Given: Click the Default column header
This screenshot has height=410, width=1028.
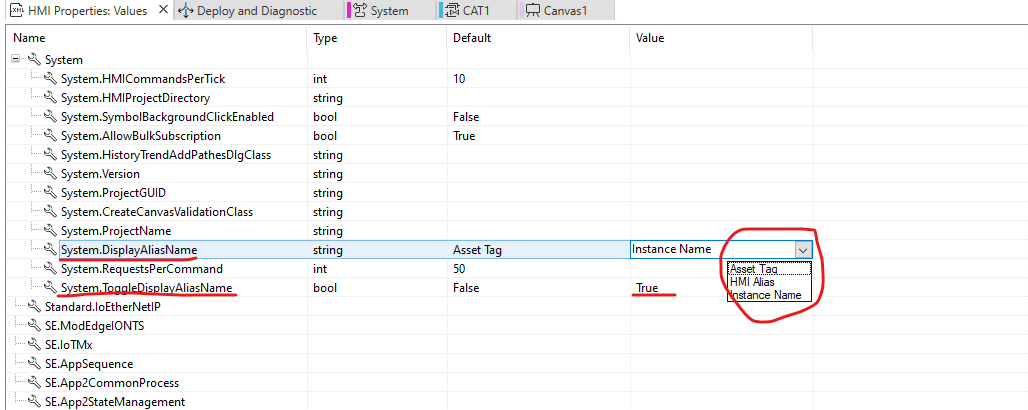Looking at the screenshot, I should 538,38.
